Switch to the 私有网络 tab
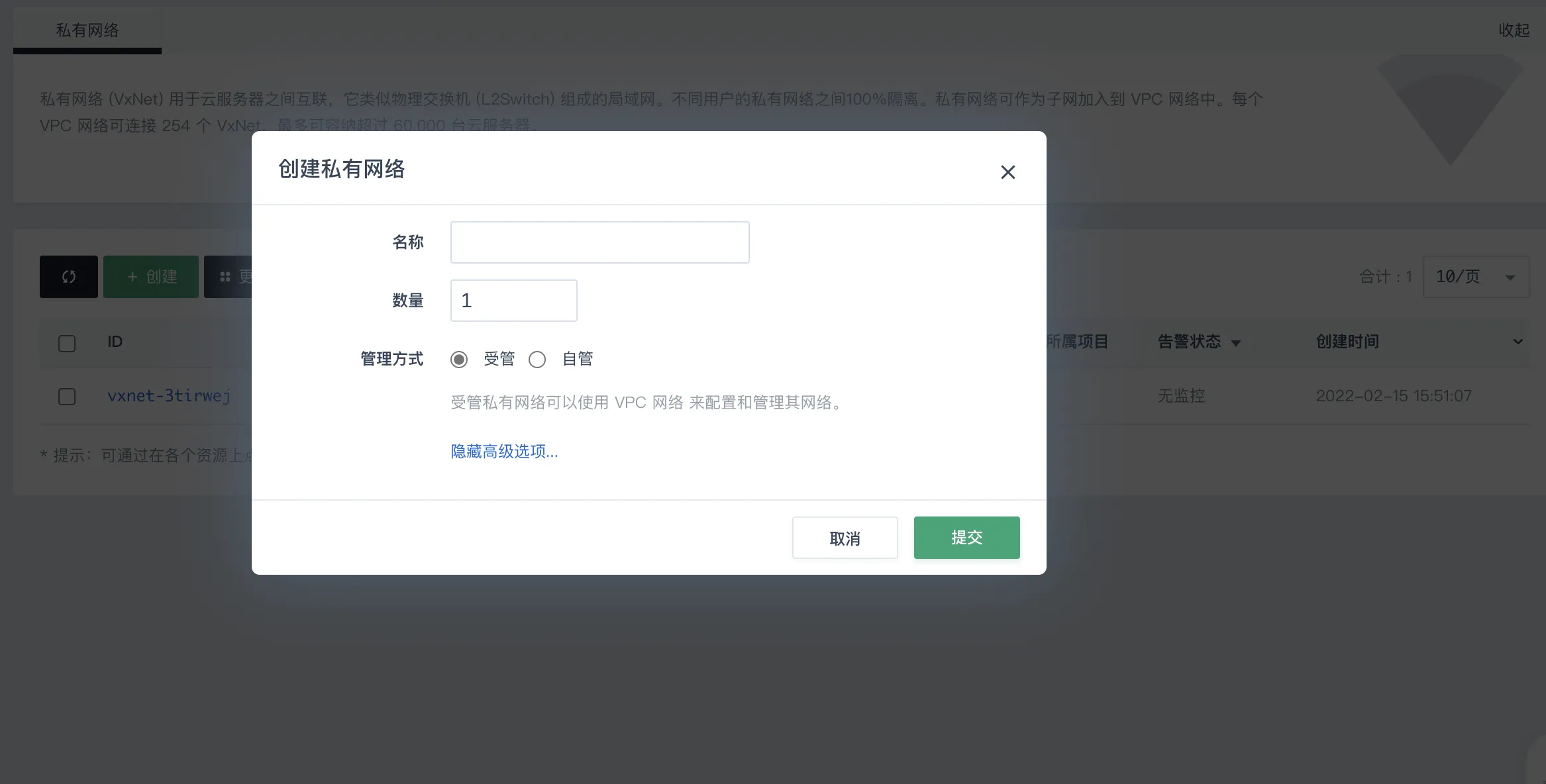1546x784 pixels. [x=87, y=30]
